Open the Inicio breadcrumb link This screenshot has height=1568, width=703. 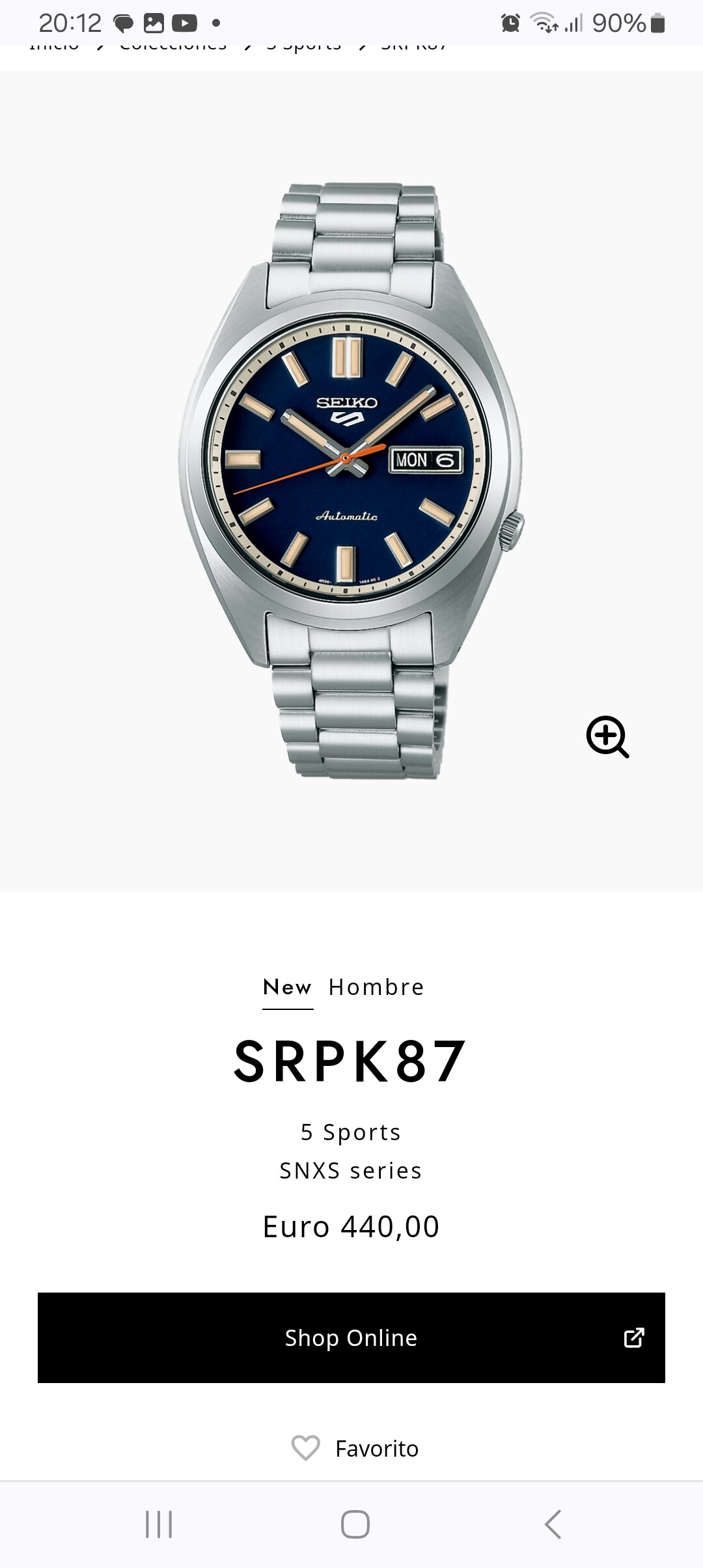54,47
